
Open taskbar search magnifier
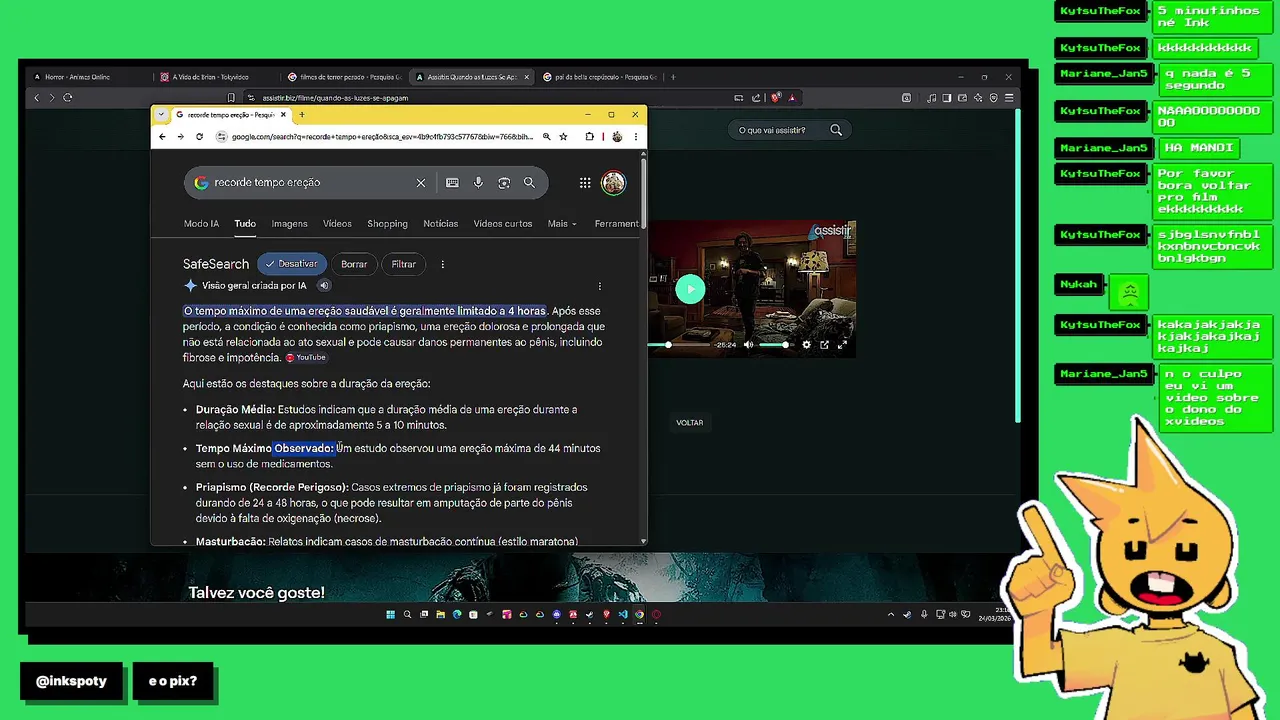click(x=407, y=615)
